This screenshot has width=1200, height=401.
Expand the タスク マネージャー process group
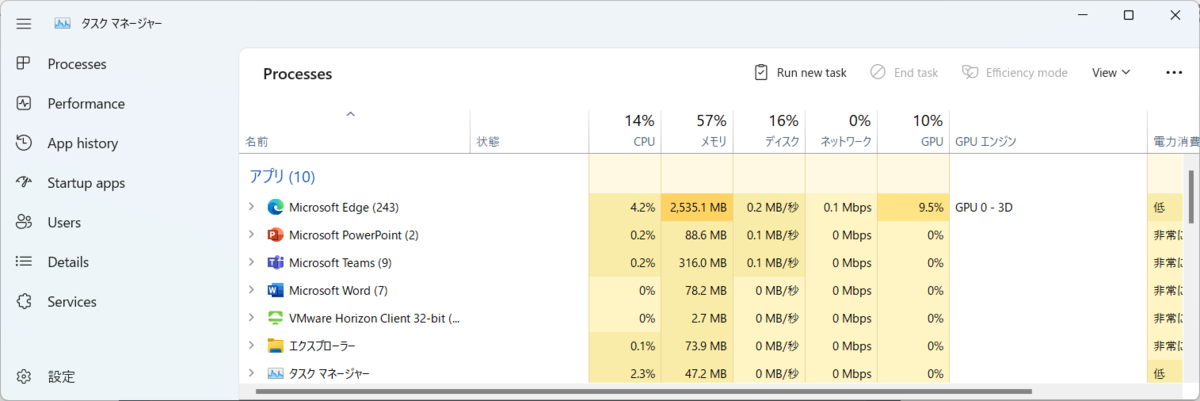point(252,373)
